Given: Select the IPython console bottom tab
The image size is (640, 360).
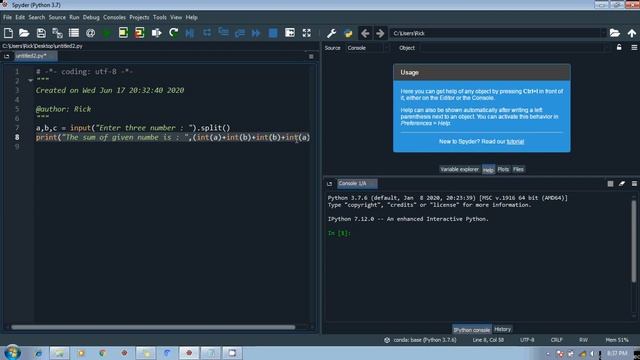Looking at the screenshot, I should tap(471, 329).
